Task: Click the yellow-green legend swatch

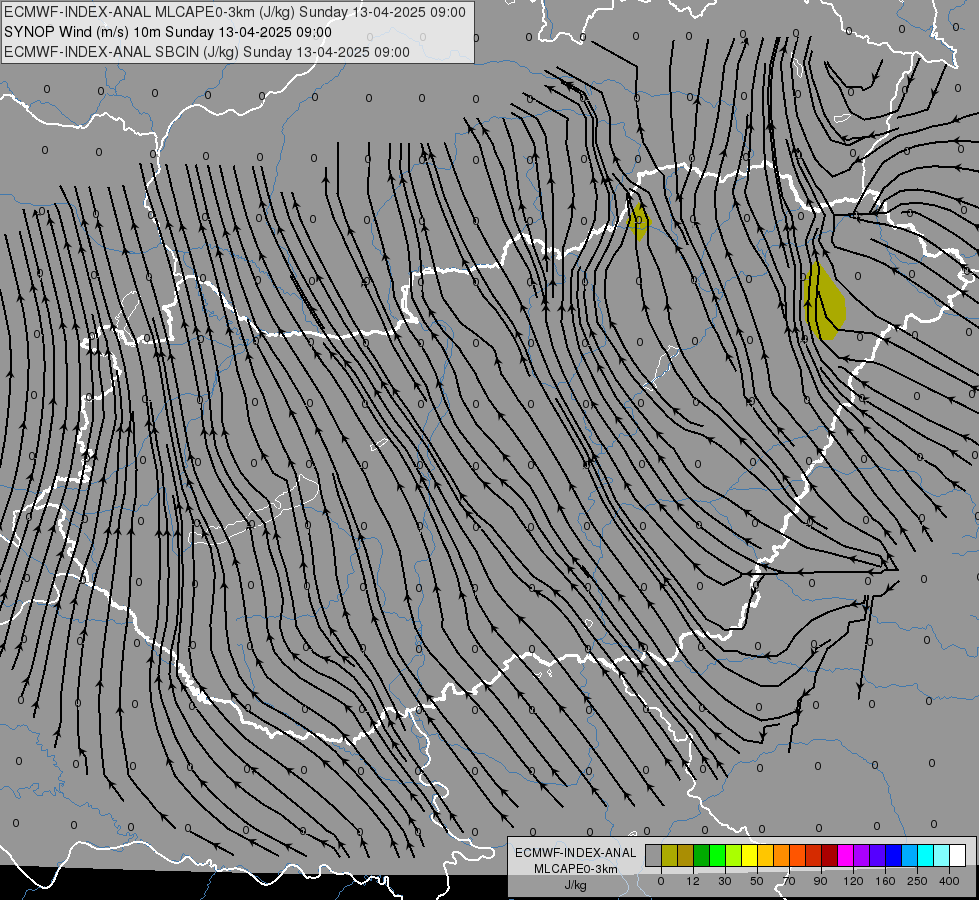Action: (x=734, y=855)
